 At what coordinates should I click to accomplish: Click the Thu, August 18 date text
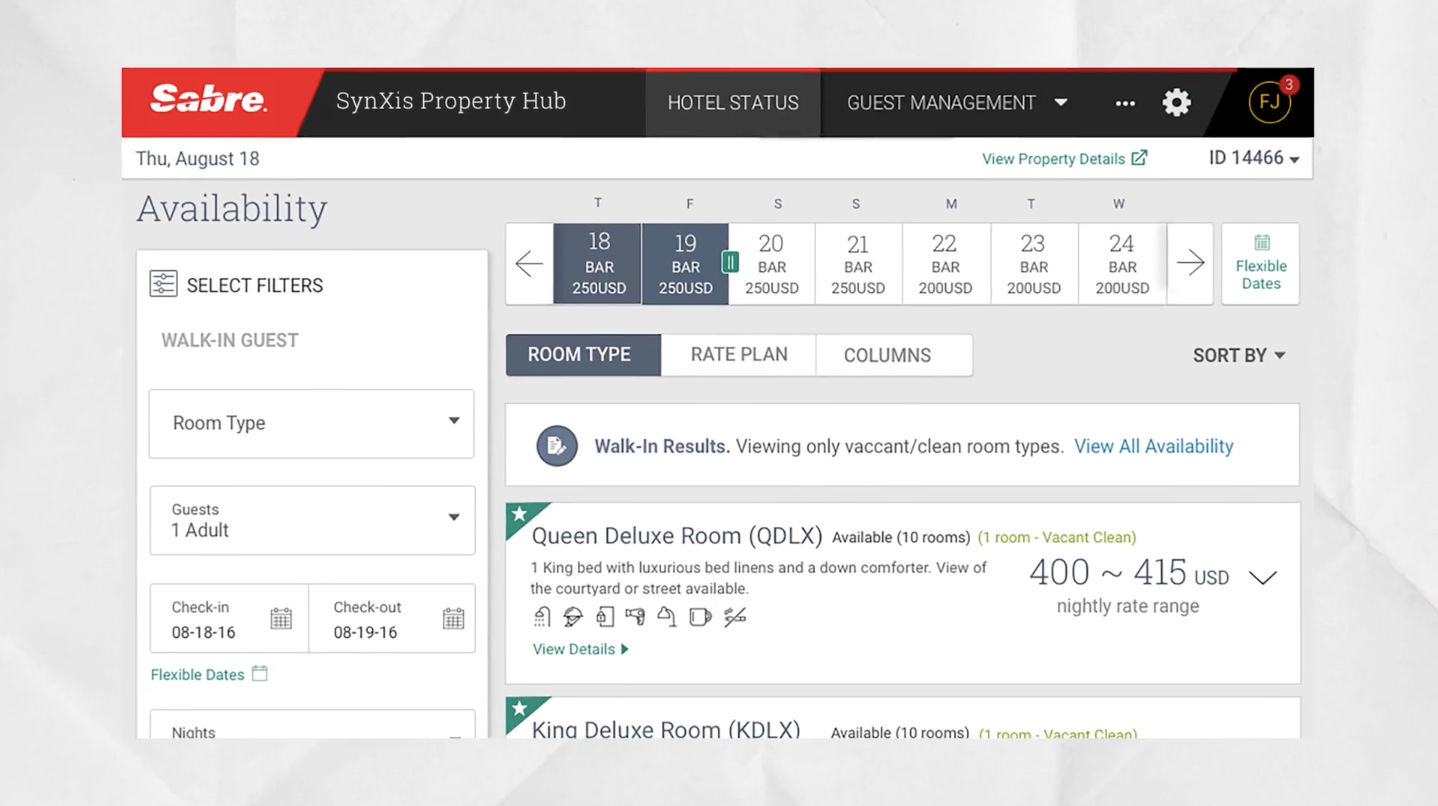[197, 158]
